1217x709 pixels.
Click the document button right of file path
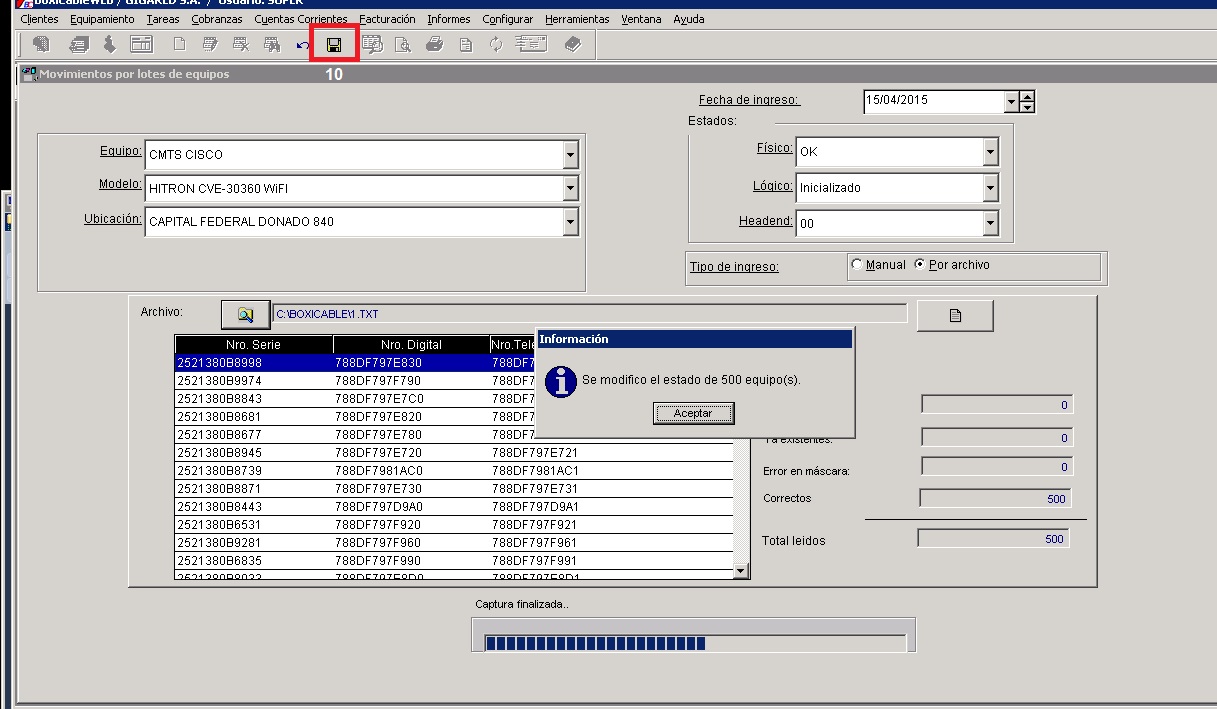tap(955, 315)
